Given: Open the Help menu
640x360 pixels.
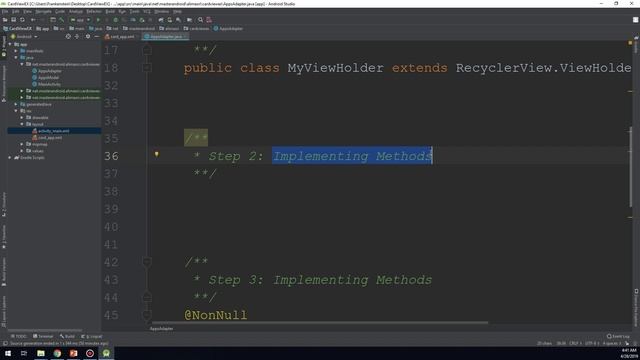Looking at the screenshot, I should pyautogui.click(x=177, y=11).
